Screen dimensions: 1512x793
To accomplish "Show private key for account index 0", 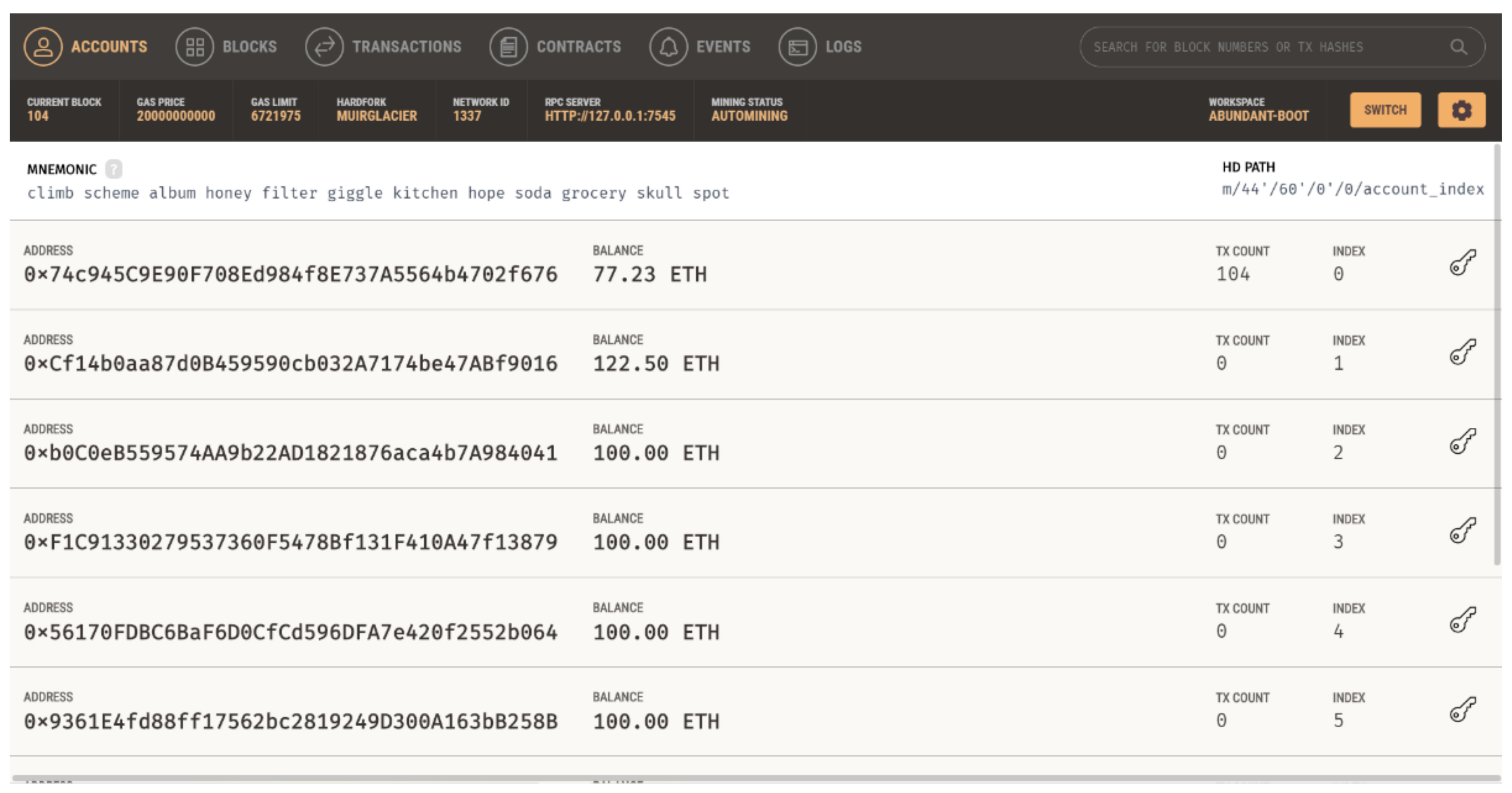I will [x=1462, y=262].
